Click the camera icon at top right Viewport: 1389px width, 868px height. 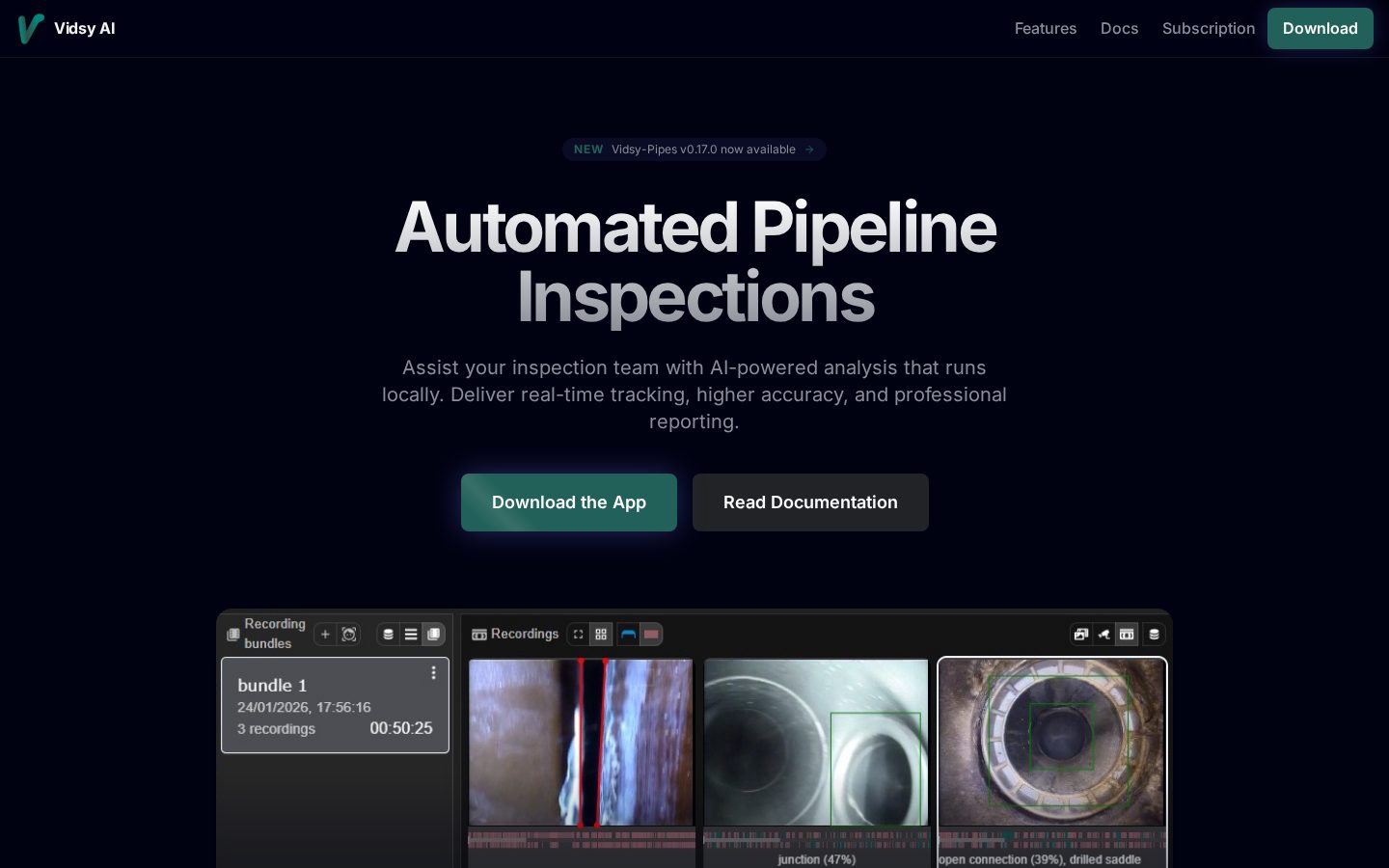[1104, 635]
